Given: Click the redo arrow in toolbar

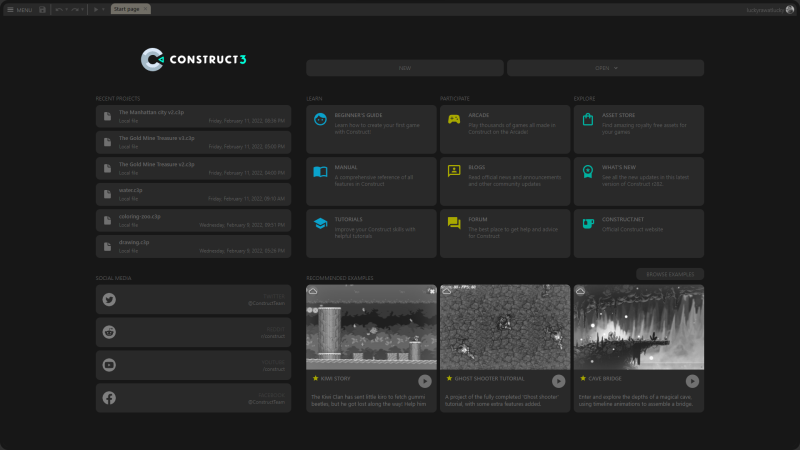Looking at the screenshot, I should 75,9.
